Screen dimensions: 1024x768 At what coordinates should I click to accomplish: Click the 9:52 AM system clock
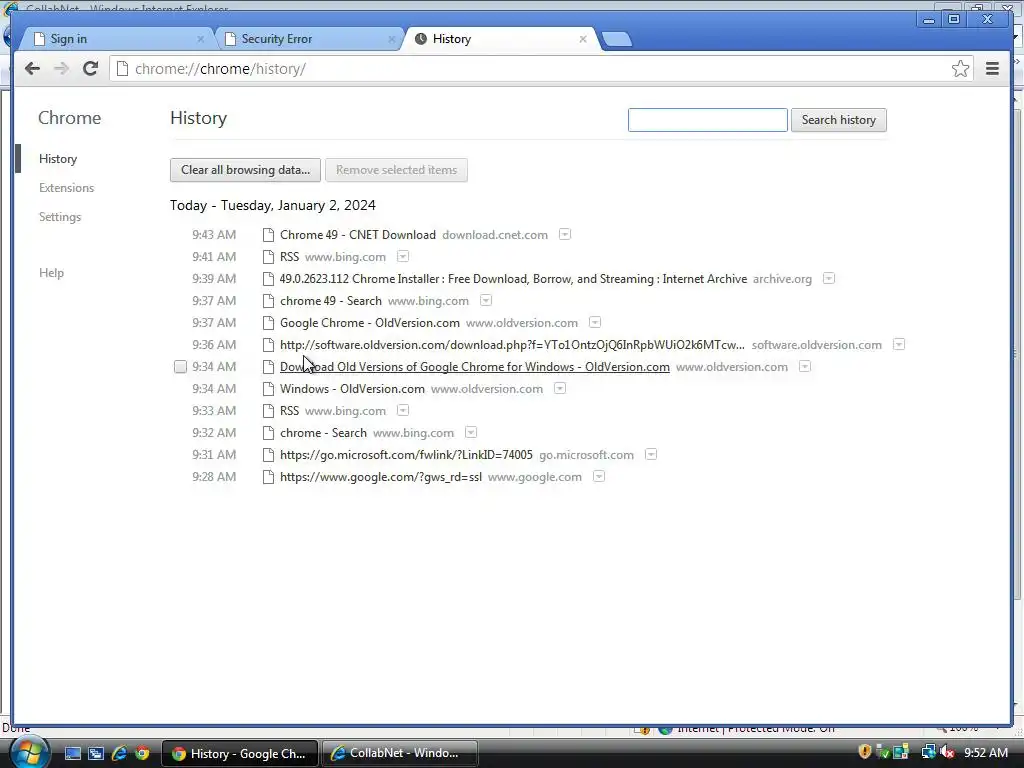[985, 752]
